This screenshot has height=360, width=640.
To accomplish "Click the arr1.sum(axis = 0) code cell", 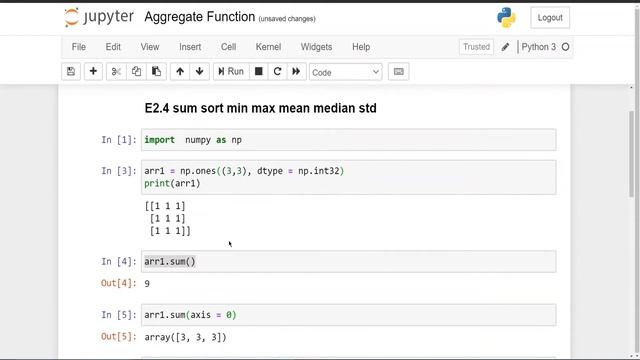I will click(x=349, y=315).
